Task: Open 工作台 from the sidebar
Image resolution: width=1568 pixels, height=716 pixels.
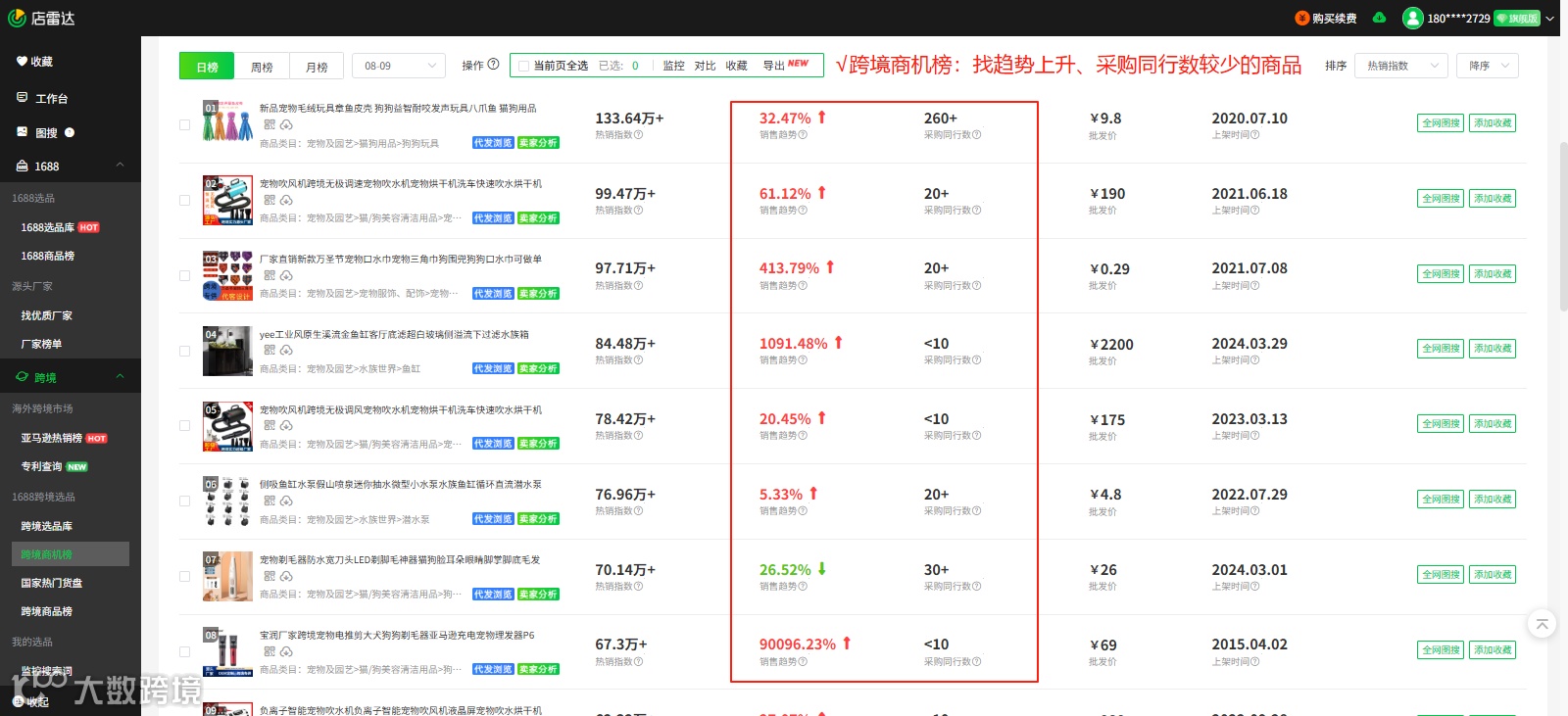Action: [51, 98]
